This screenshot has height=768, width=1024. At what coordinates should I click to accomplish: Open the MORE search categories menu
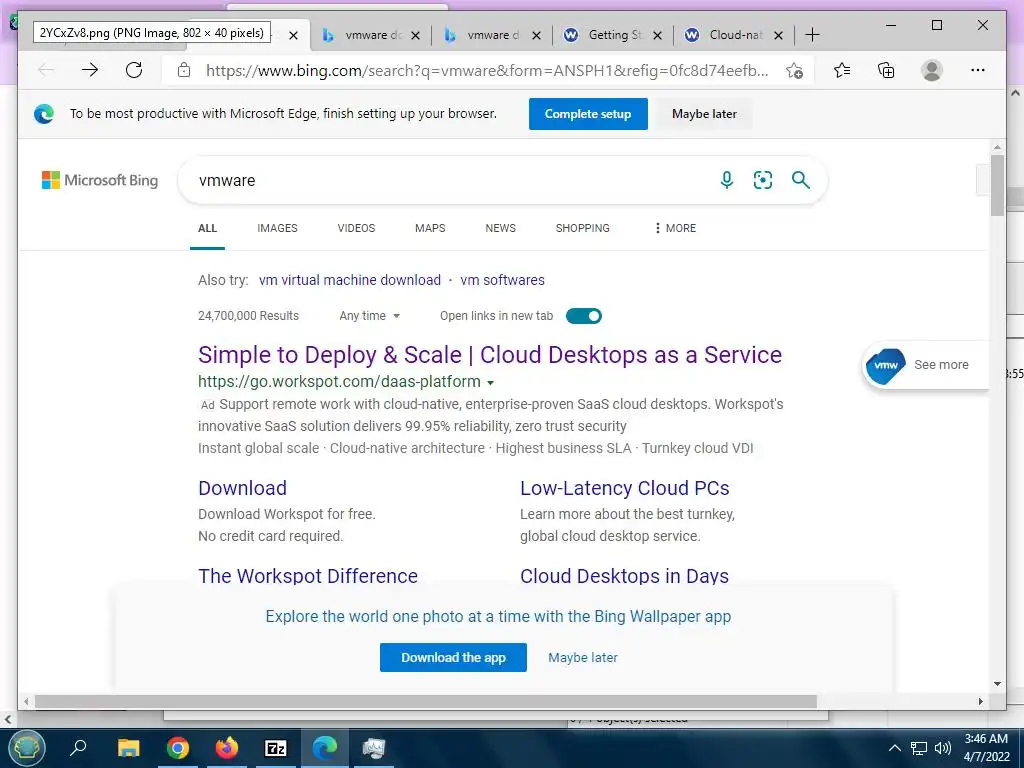tap(675, 228)
